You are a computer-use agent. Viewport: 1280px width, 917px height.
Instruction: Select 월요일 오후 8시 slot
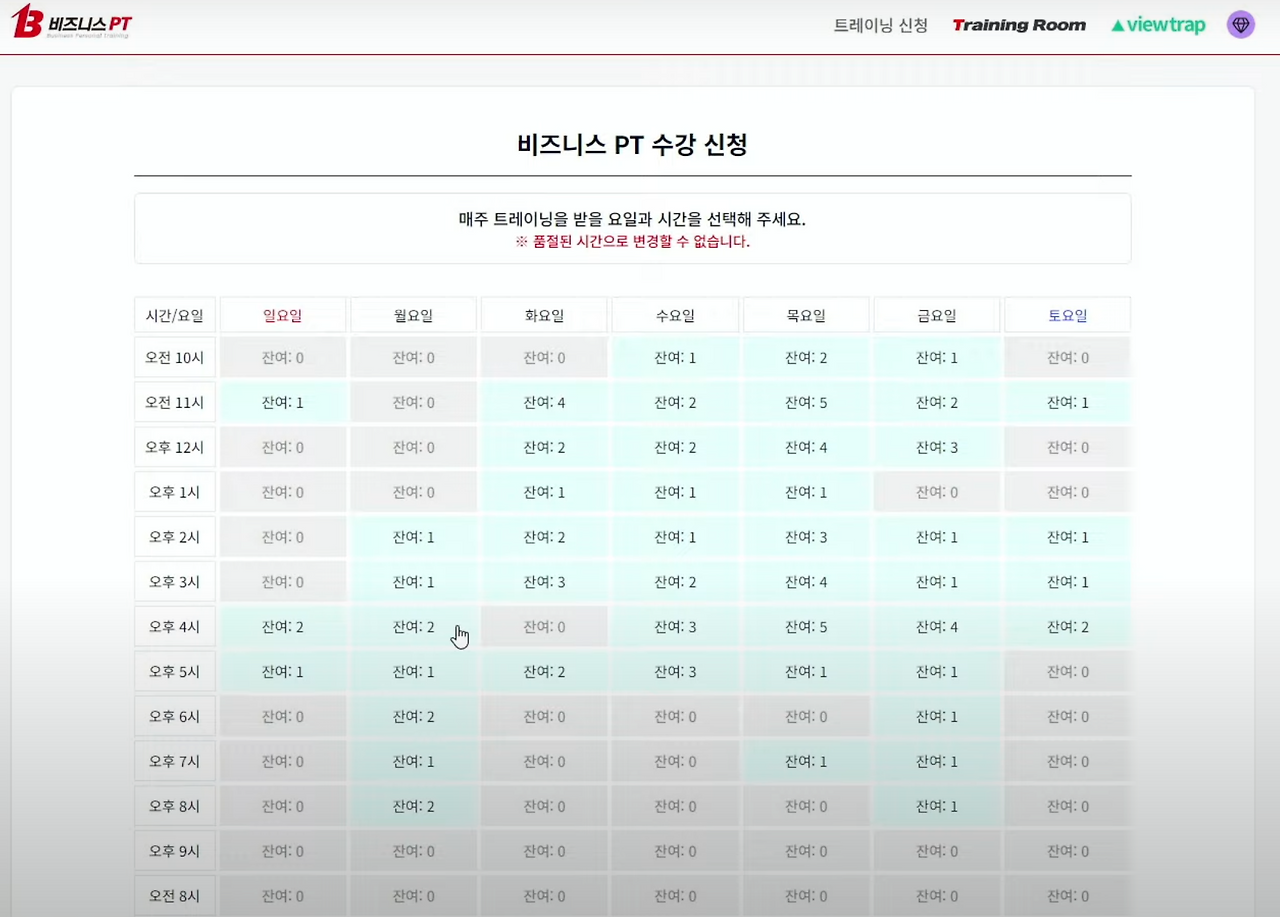(x=413, y=807)
